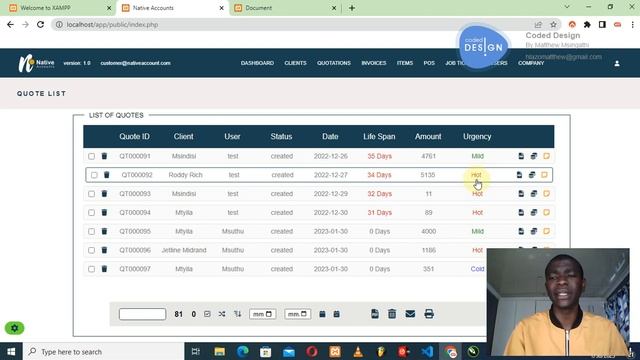The height and width of the screenshot is (360, 640).
Task: Click the sort arrows icon in bottom toolbar
Action: pos(238,314)
